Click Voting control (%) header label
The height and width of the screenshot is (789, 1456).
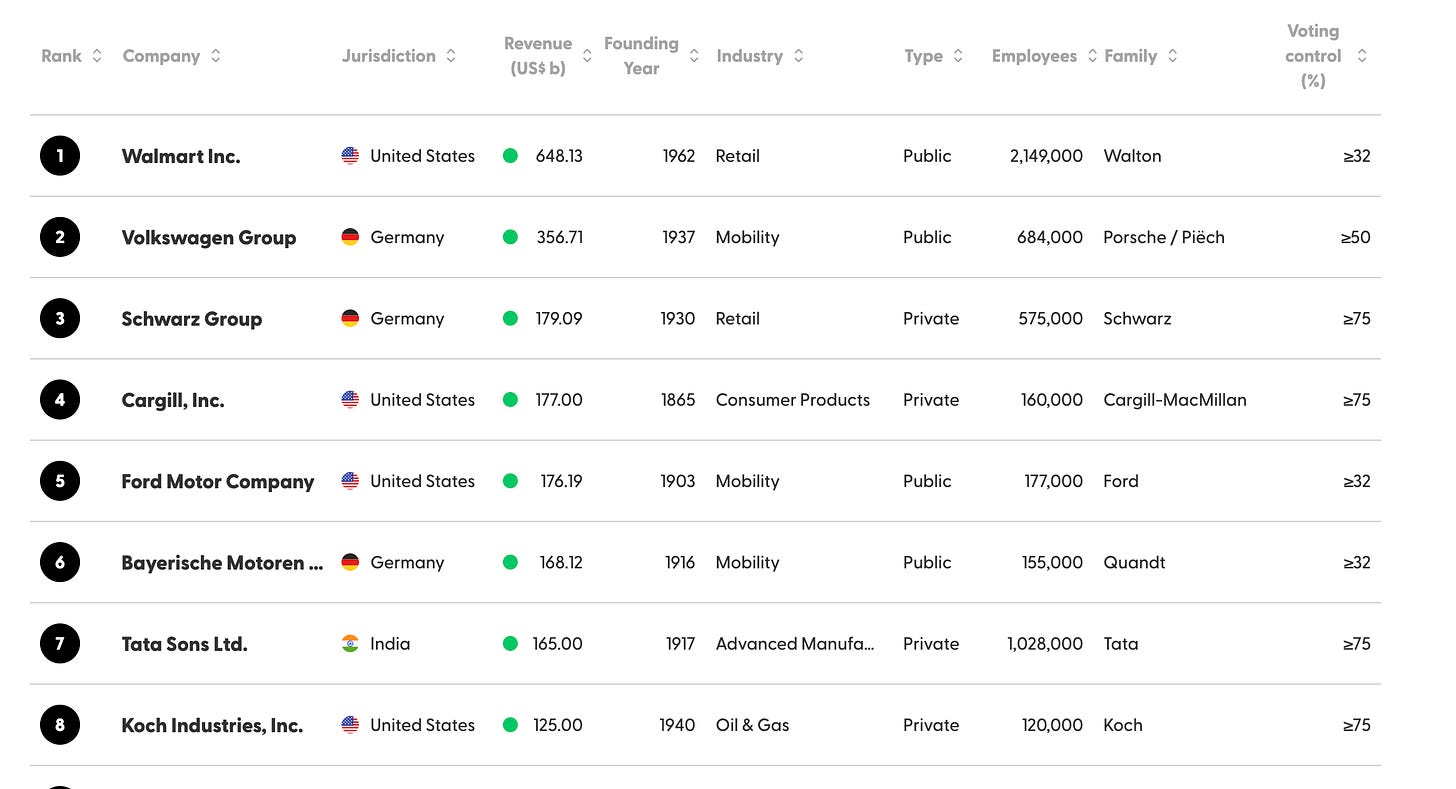(x=1313, y=56)
